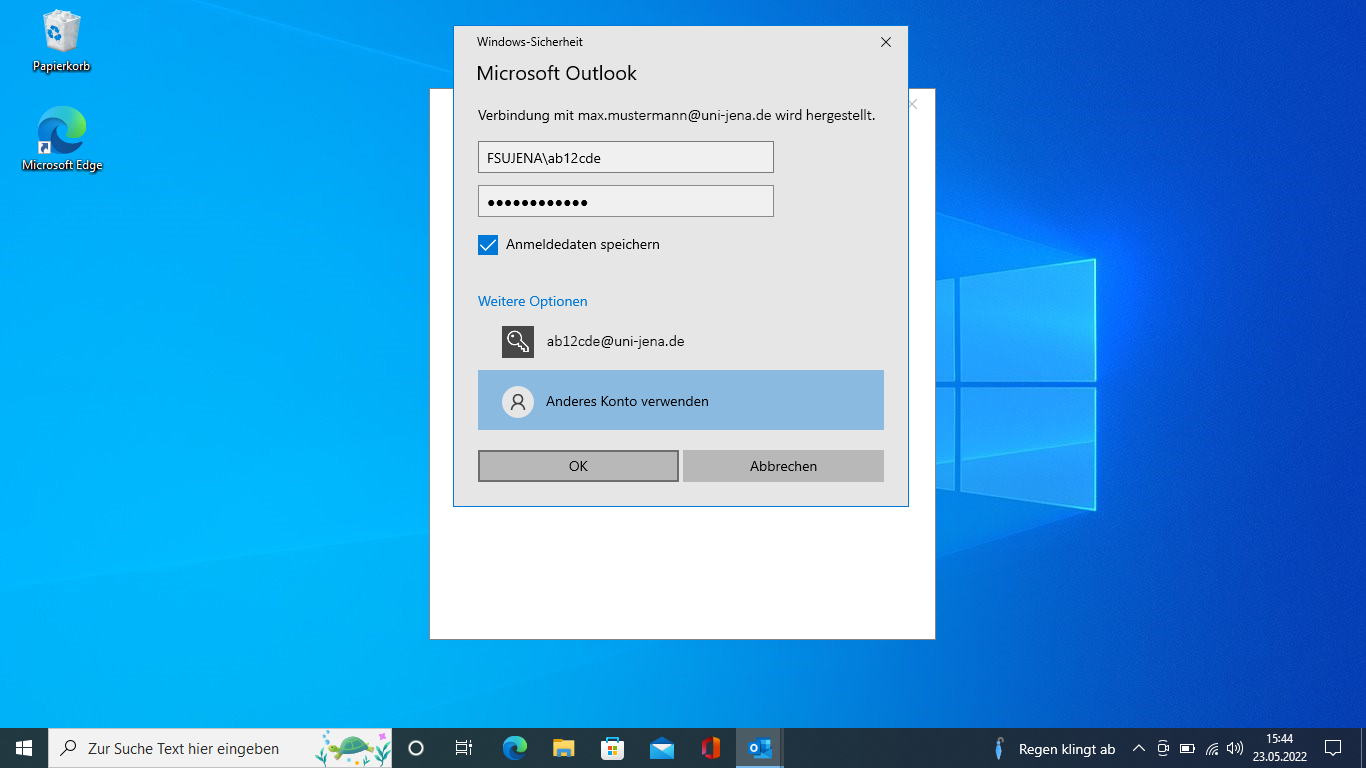Click the turtle search highlight icon

(x=353, y=747)
